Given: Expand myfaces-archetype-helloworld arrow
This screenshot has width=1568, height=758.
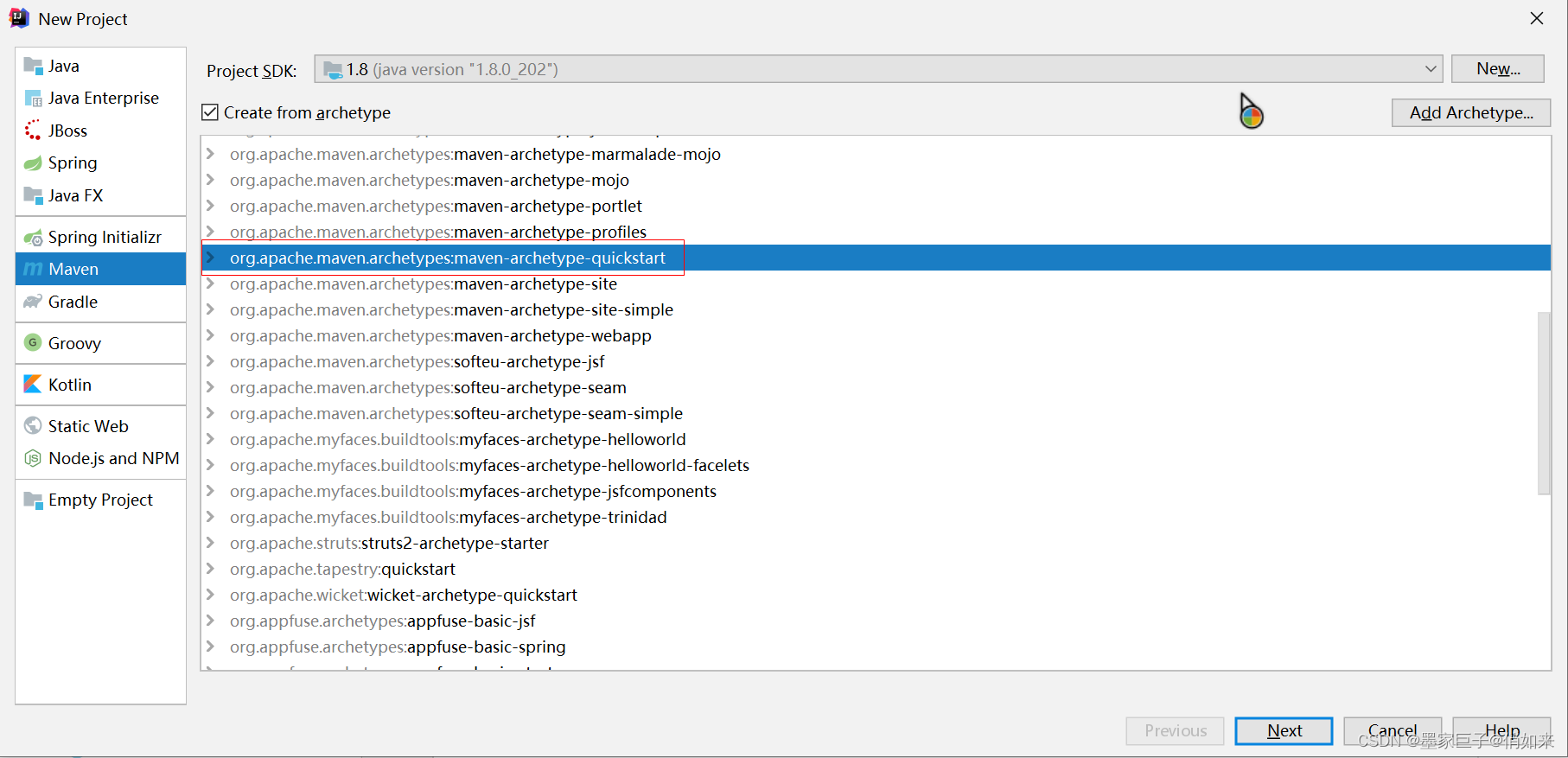Looking at the screenshot, I should (210, 439).
